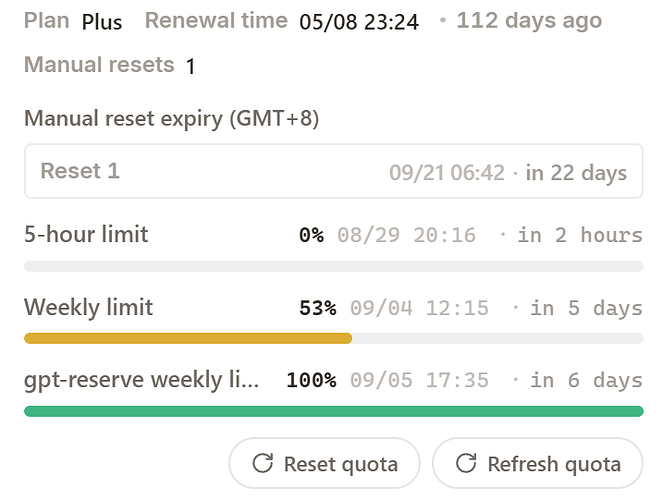
Task: Select the Reset 1 expiry entry
Action: [x=334, y=171]
